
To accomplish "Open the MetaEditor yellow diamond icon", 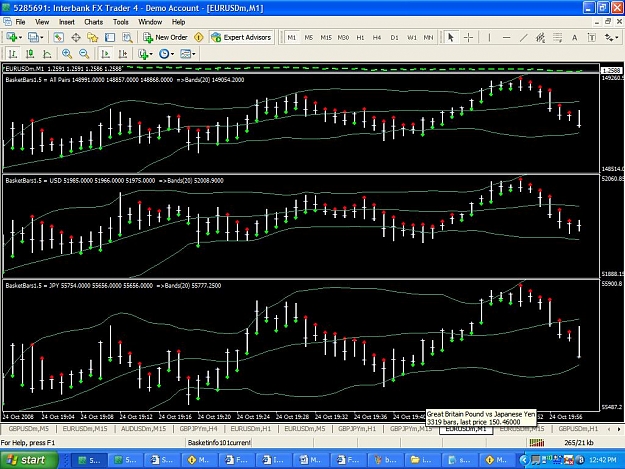I will tap(199, 37).
